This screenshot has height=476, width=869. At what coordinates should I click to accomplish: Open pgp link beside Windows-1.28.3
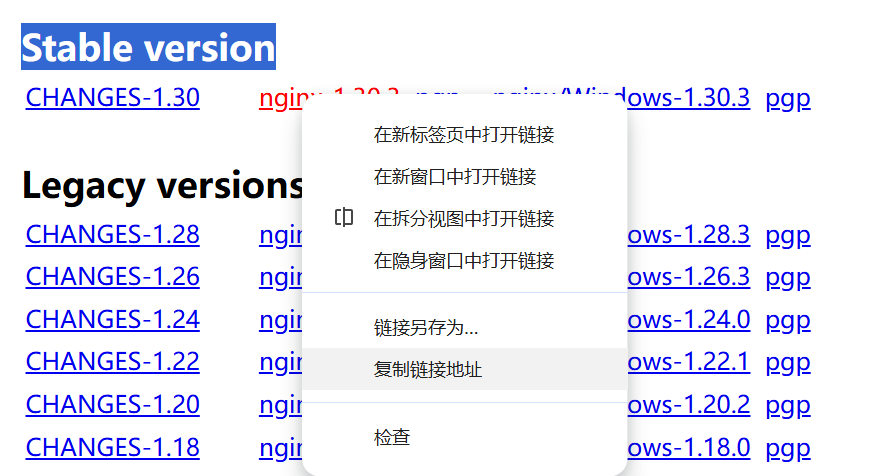[x=788, y=237]
